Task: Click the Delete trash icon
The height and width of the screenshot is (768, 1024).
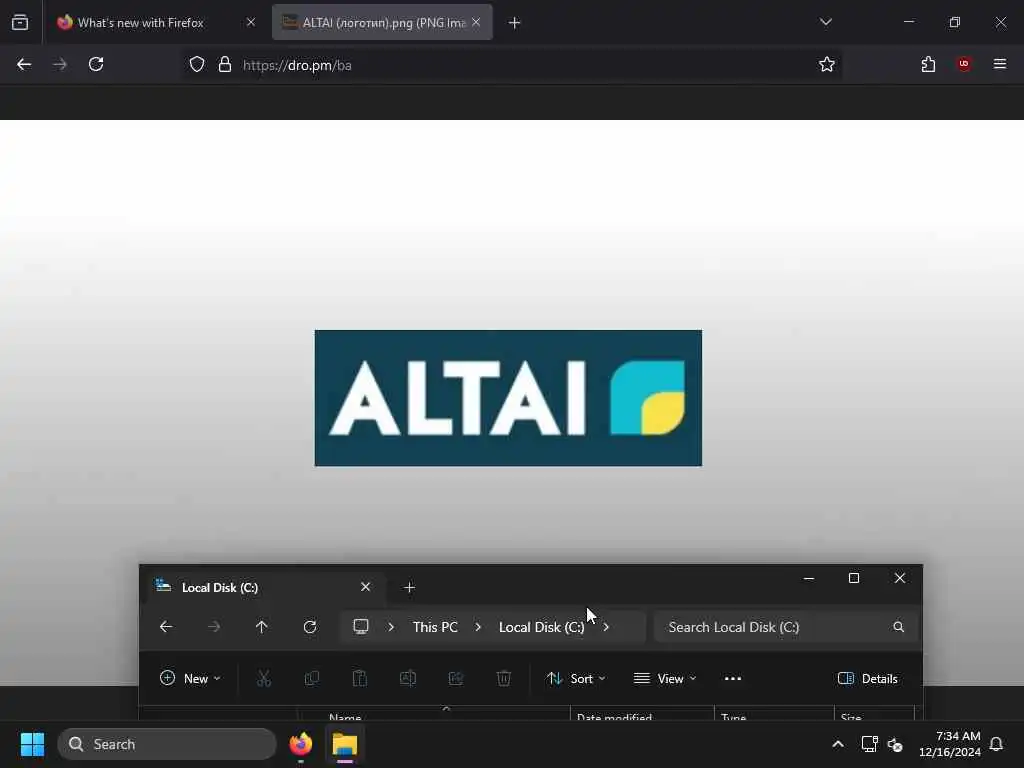Action: [504, 679]
